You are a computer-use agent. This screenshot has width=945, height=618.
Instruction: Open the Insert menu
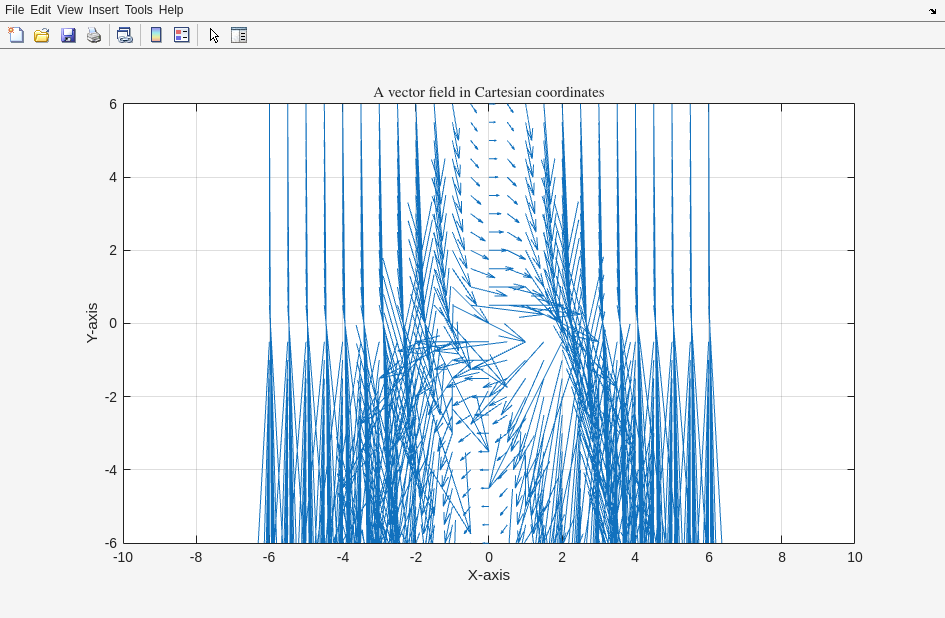[104, 10]
